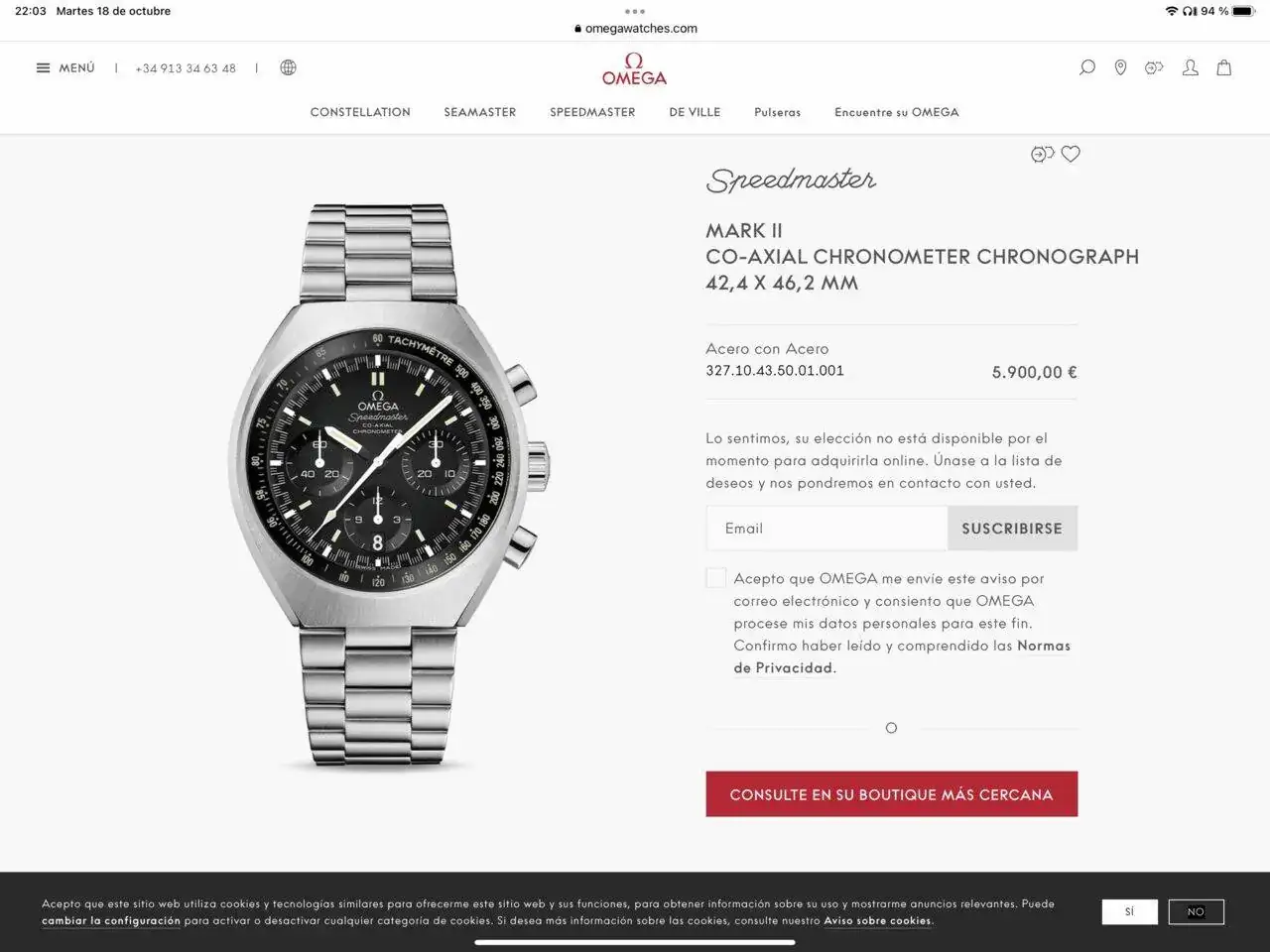Open the MENÚ hamburger menu
The image size is (1270, 952).
pyautogui.click(x=65, y=67)
